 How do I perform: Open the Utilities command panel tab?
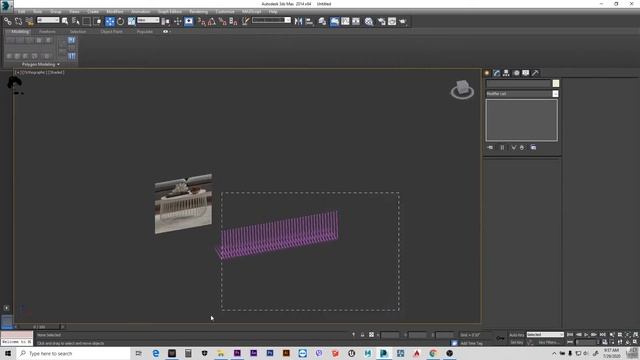click(x=535, y=73)
